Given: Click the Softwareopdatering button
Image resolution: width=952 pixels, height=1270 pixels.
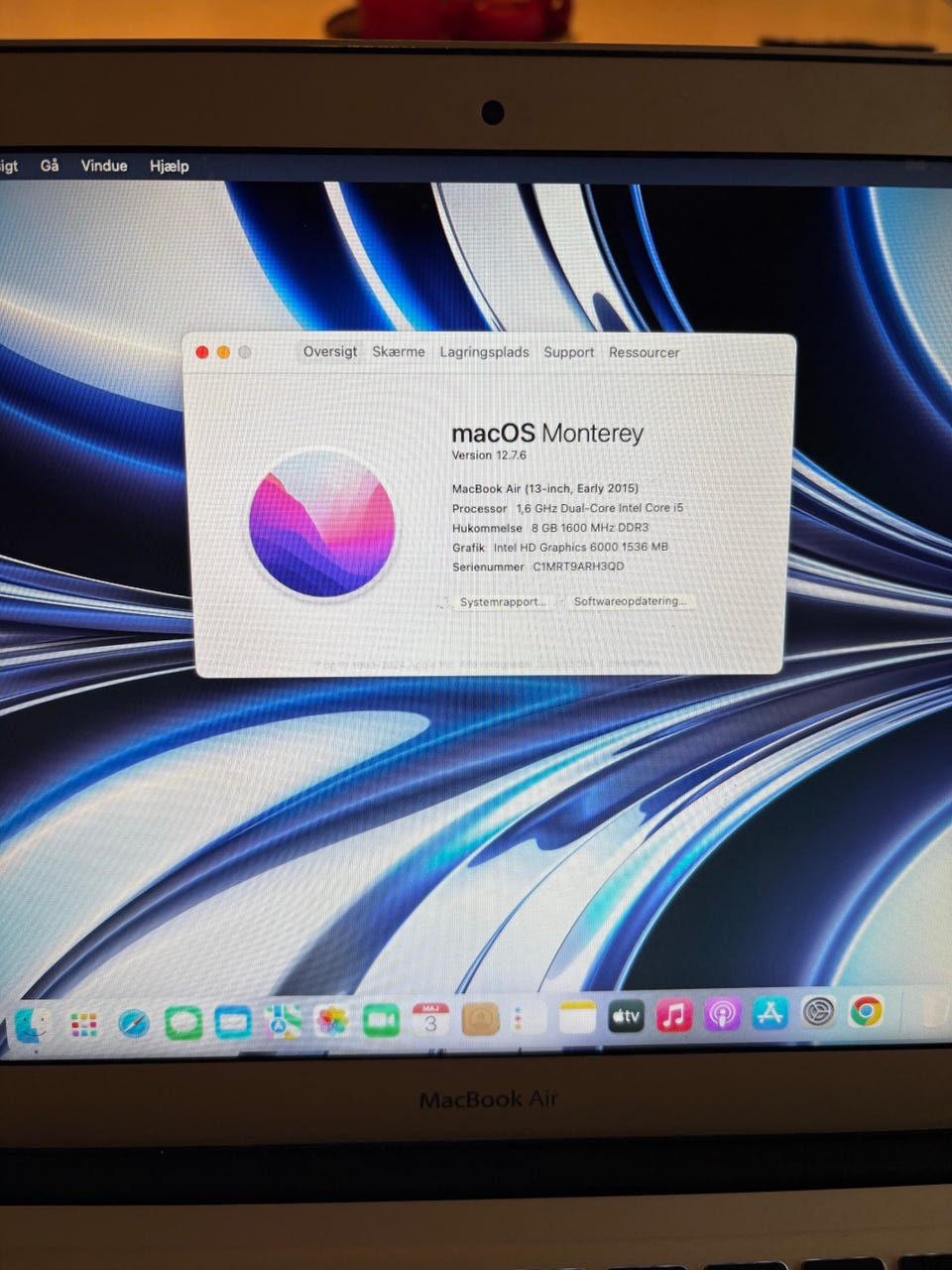Looking at the screenshot, I should click(630, 601).
